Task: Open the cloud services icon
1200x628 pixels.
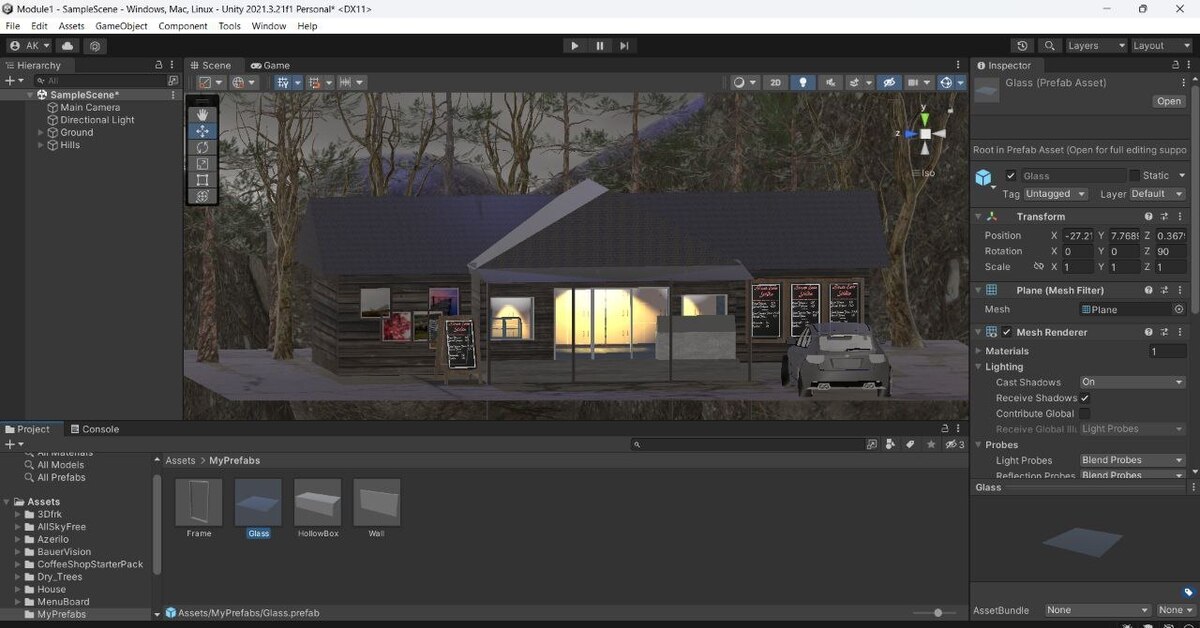Action: [68, 46]
